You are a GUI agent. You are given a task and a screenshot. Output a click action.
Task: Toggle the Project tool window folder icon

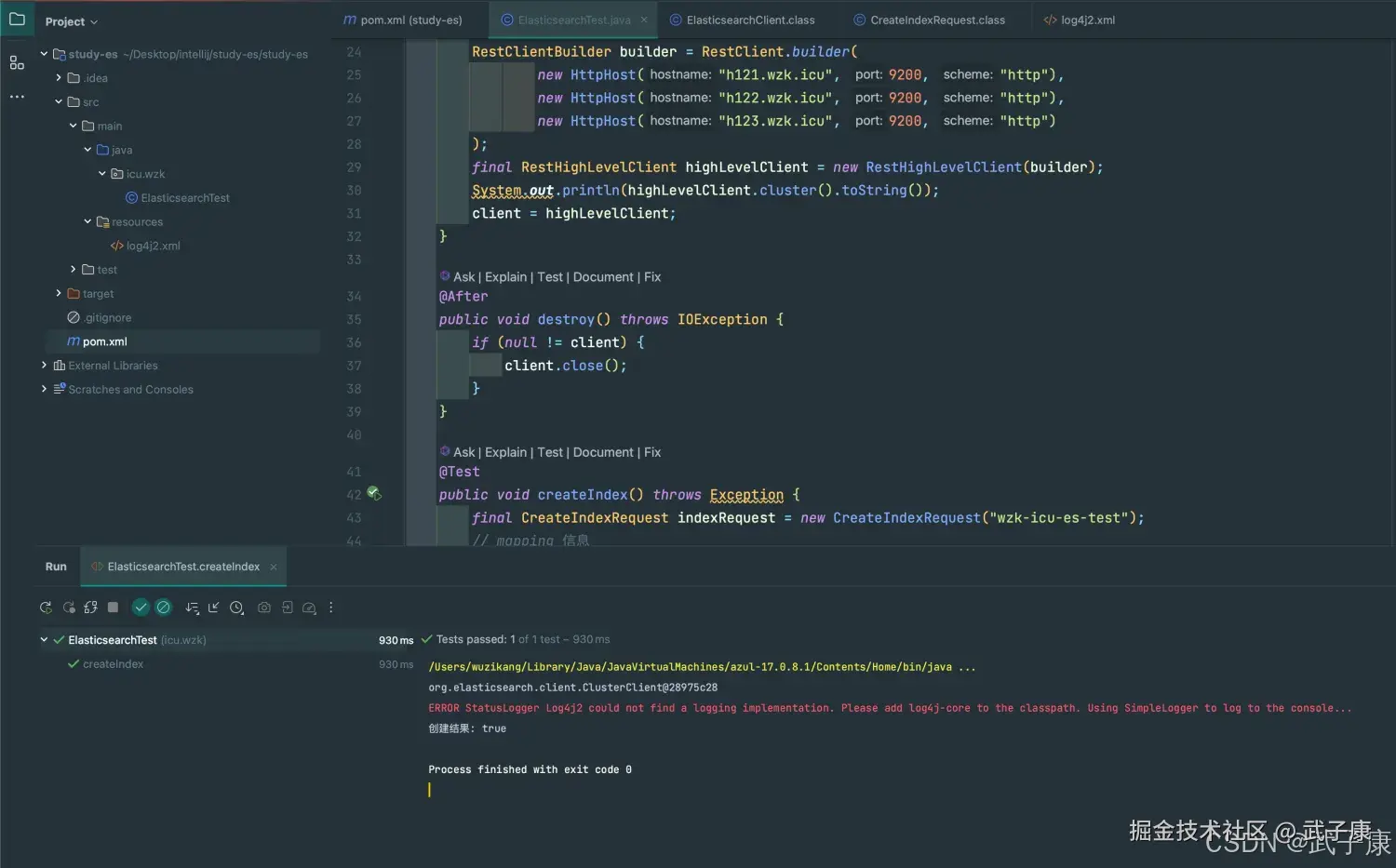point(17,20)
